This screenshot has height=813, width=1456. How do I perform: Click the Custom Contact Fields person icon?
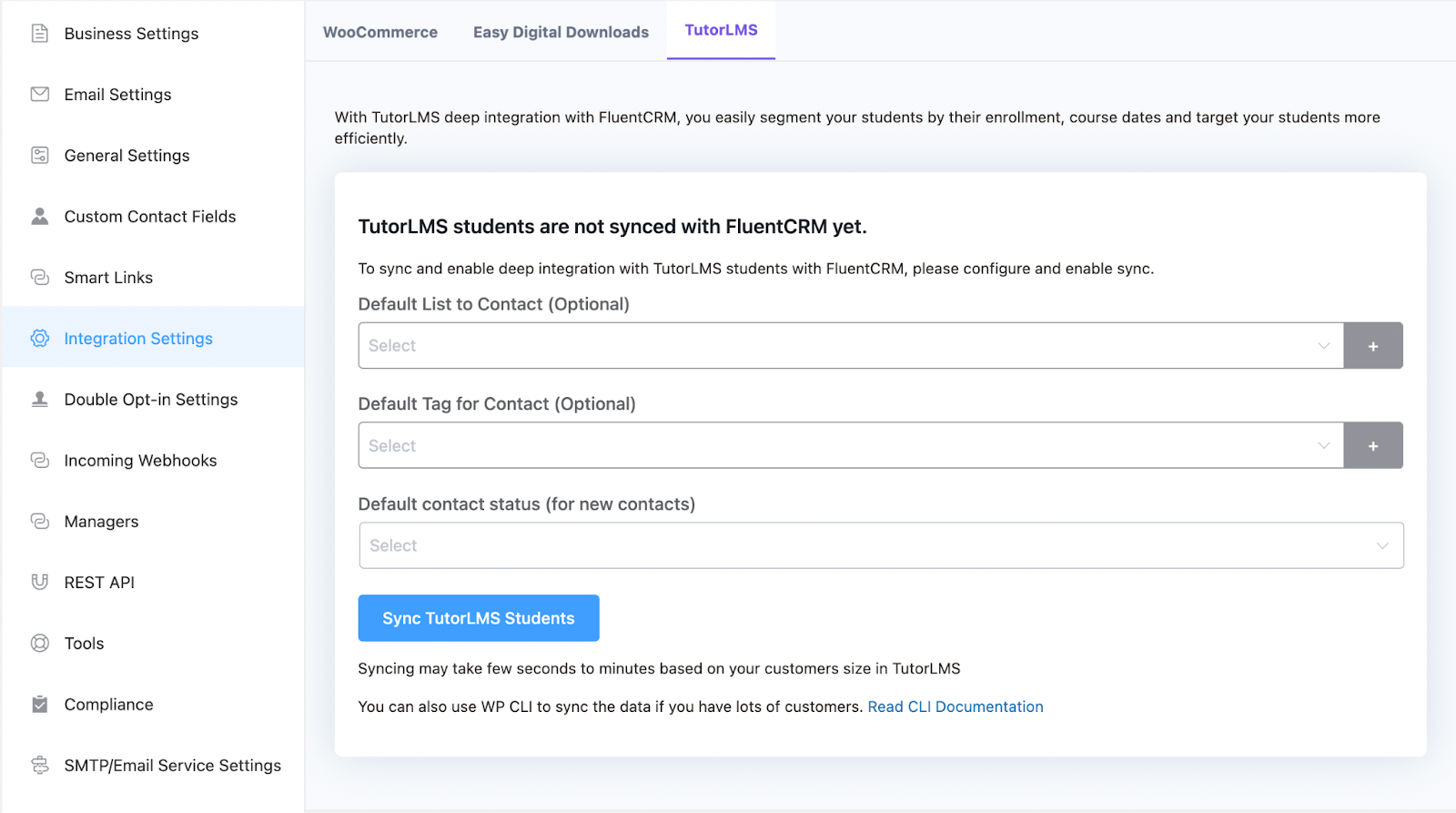click(40, 217)
